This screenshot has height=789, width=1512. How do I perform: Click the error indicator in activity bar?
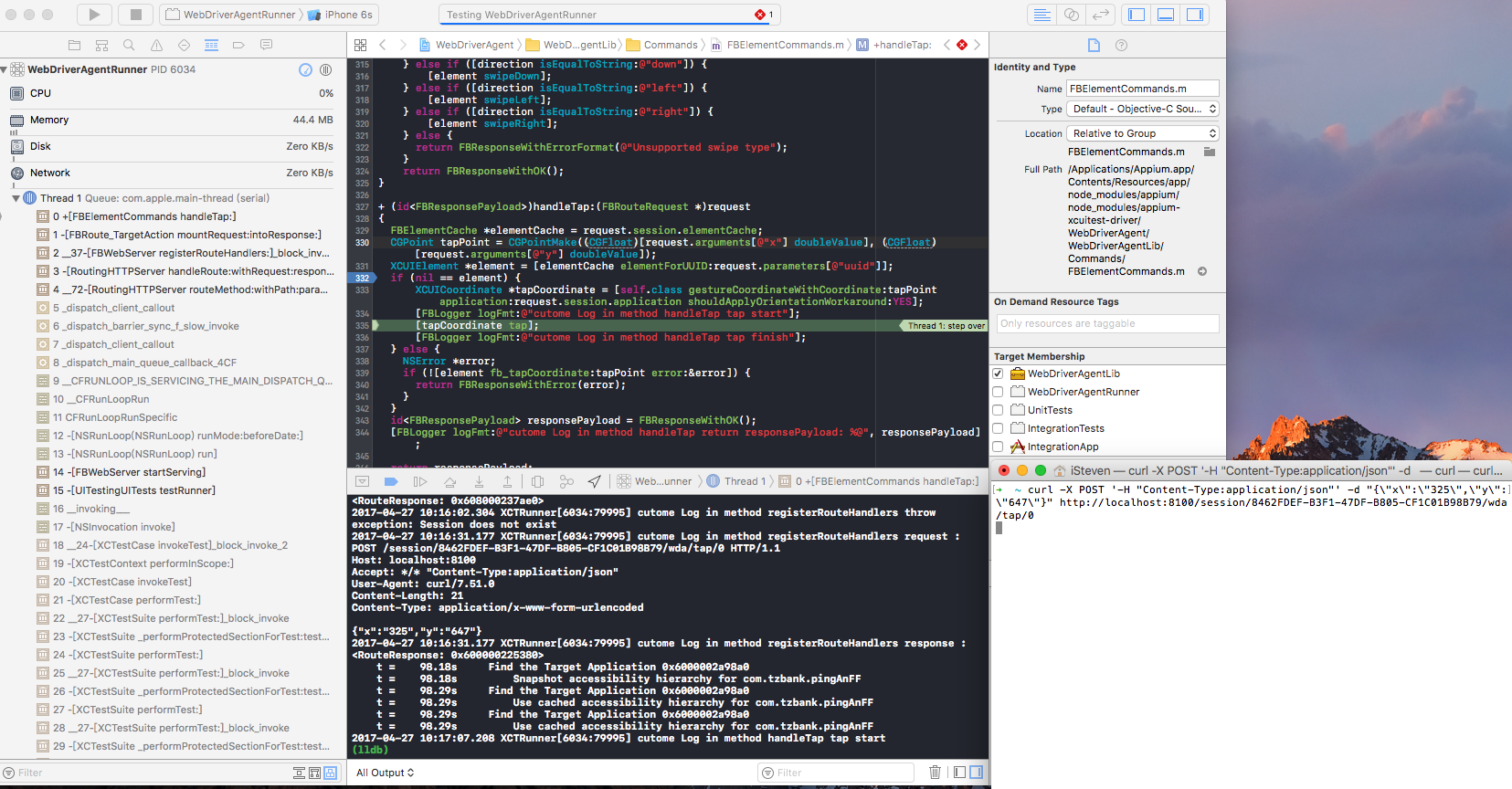[764, 15]
